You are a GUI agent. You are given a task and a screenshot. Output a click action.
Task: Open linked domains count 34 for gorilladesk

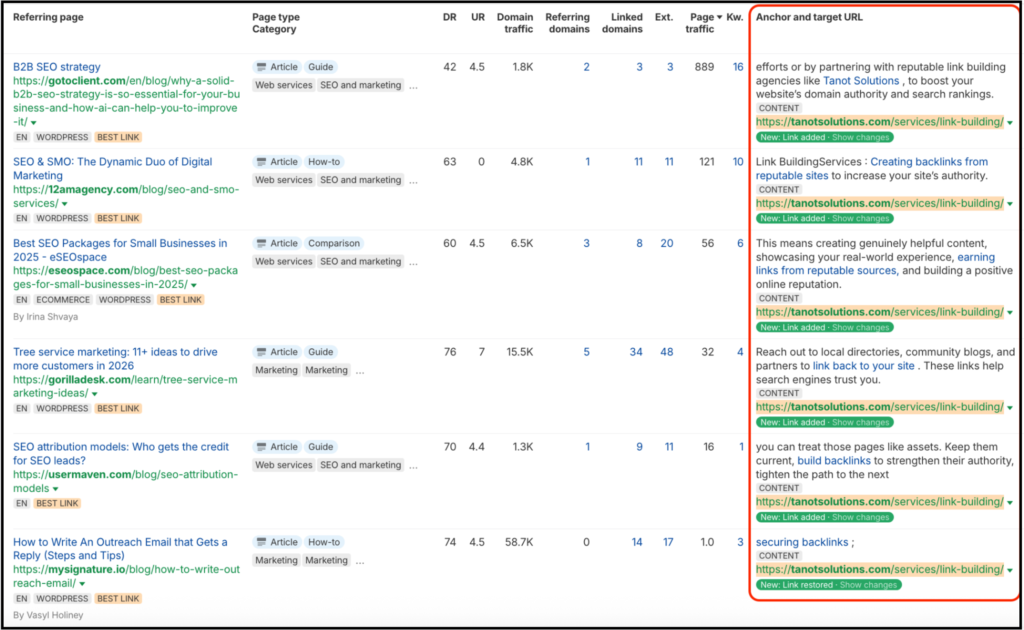pyautogui.click(x=635, y=352)
